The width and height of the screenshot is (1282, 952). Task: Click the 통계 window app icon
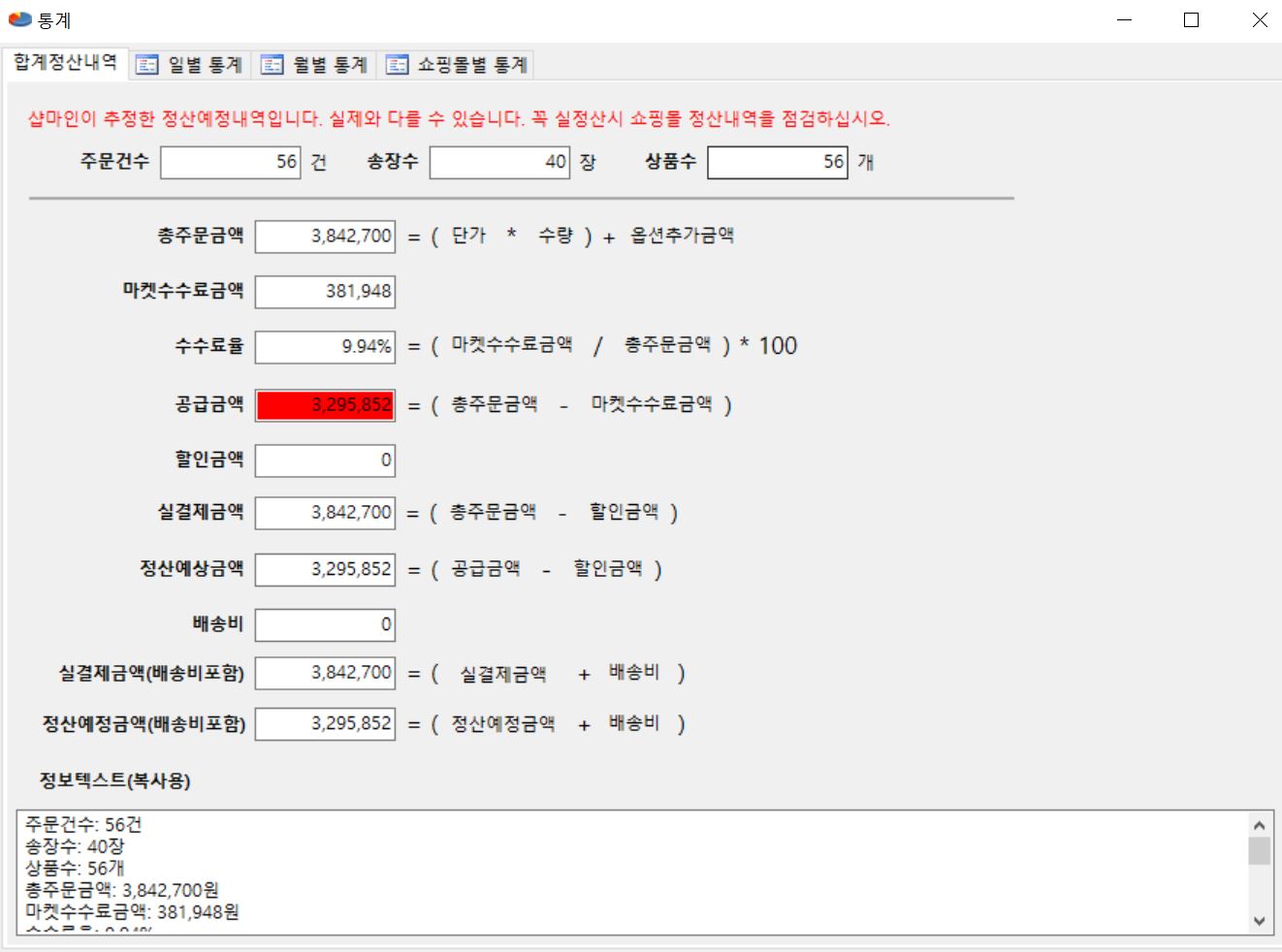pos(19,19)
